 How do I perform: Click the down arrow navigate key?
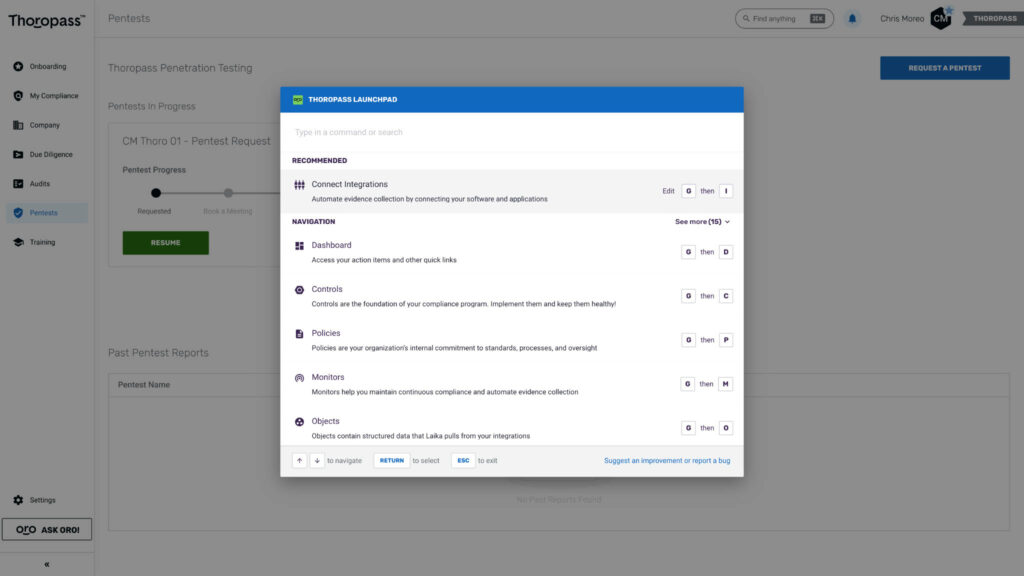pos(317,460)
